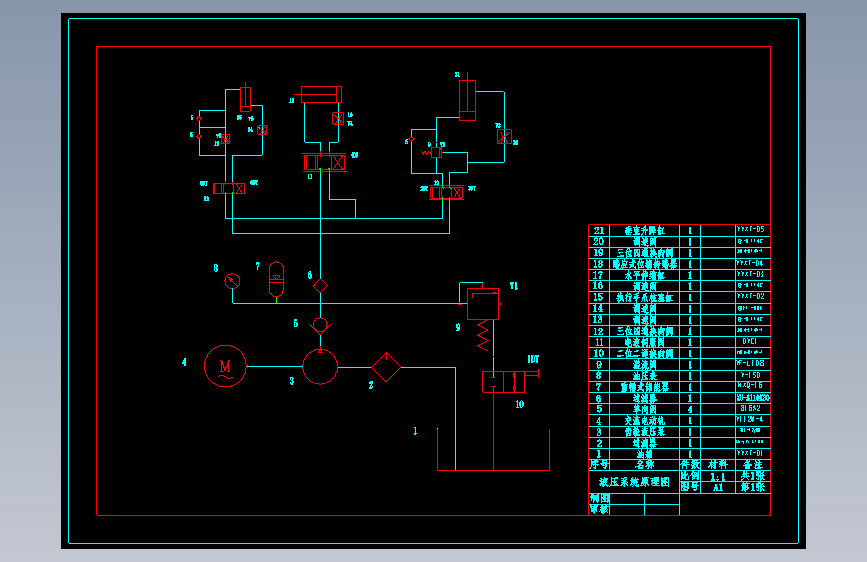Click the 备注 header cell
This screenshot has height=562, width=867.
[x=753, y=465]
